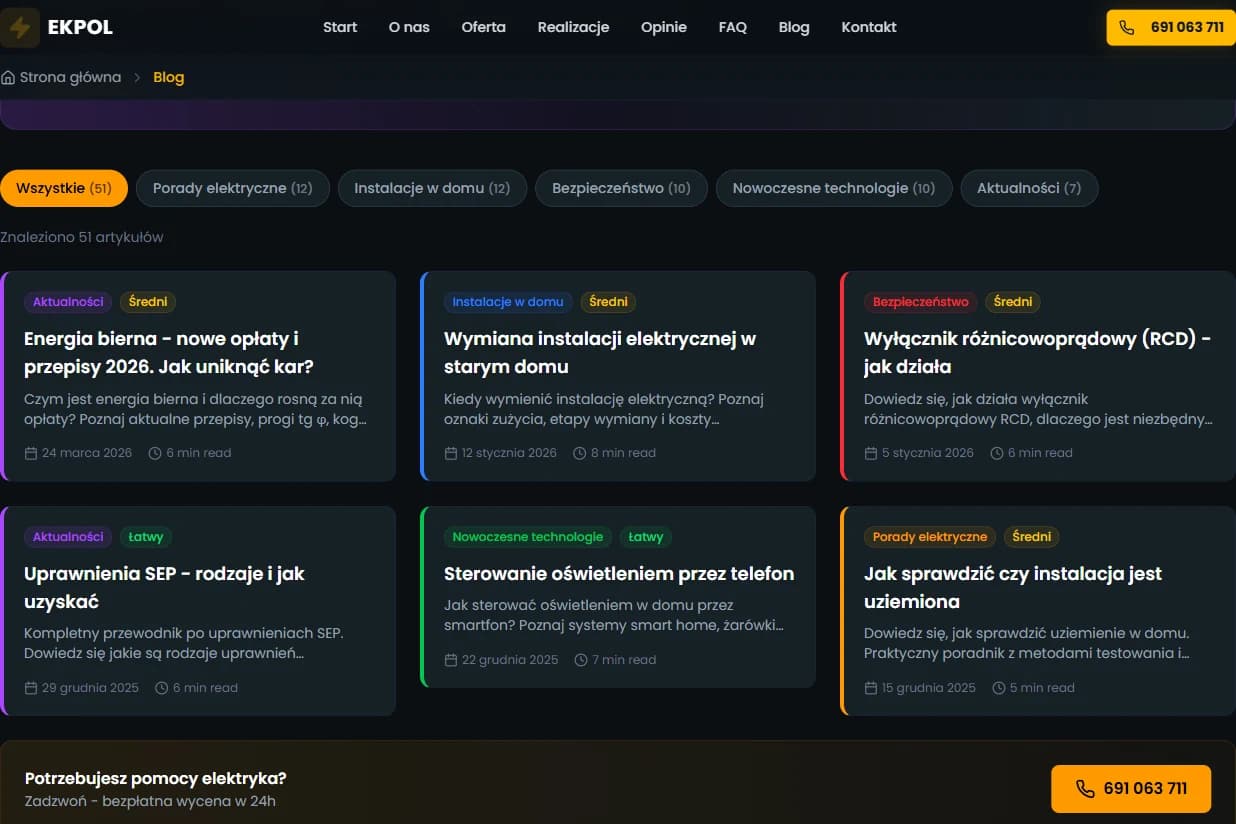The height and width of the screenshot is (824, 1236).
Task: Open the FAQ page from the navigation
Action: [733, 27]
